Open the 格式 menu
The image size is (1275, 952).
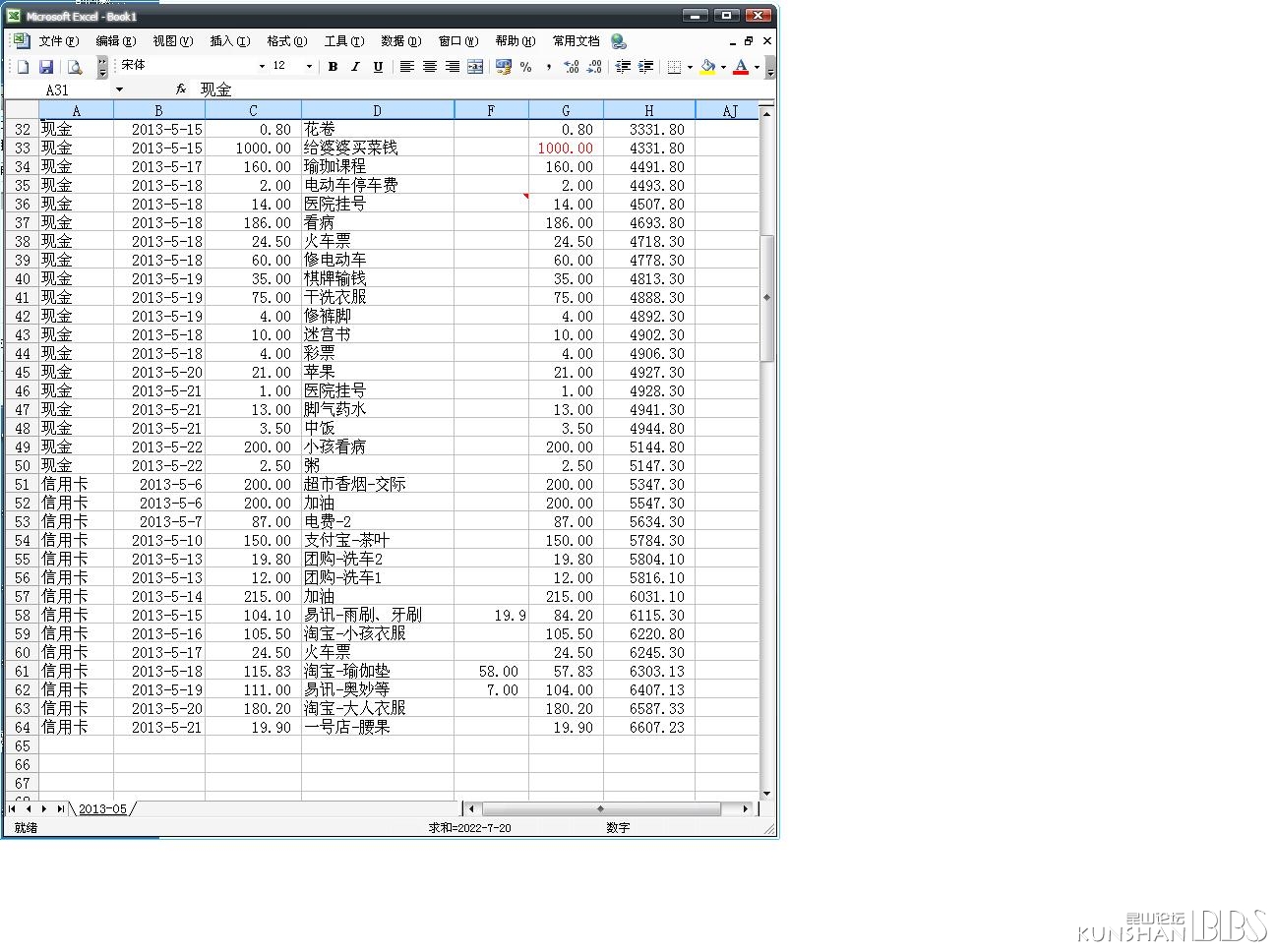pyautogui.click(x=286, y=41)
